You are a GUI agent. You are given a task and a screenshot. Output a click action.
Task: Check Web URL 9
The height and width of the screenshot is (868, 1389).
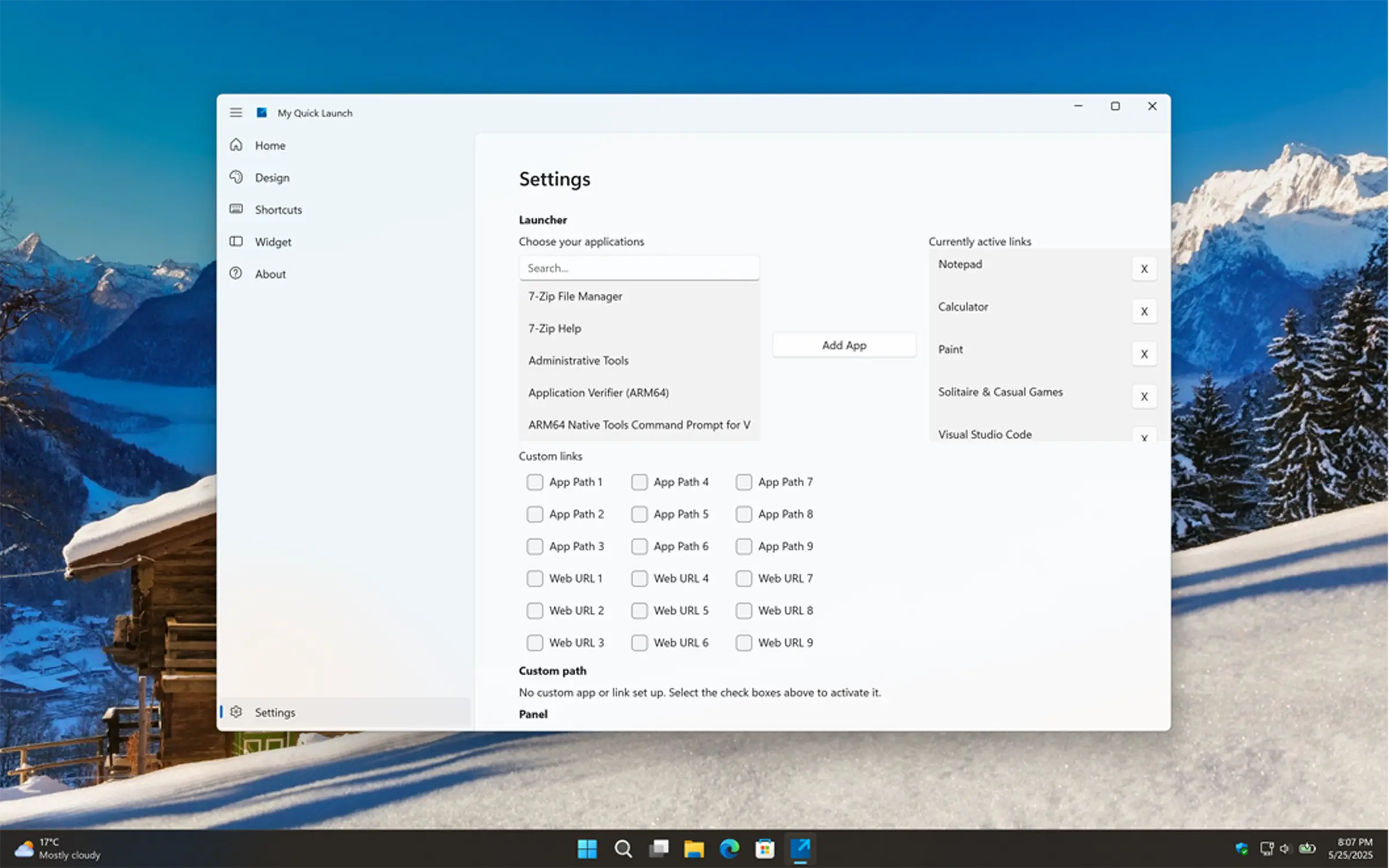tap(744, 643)
